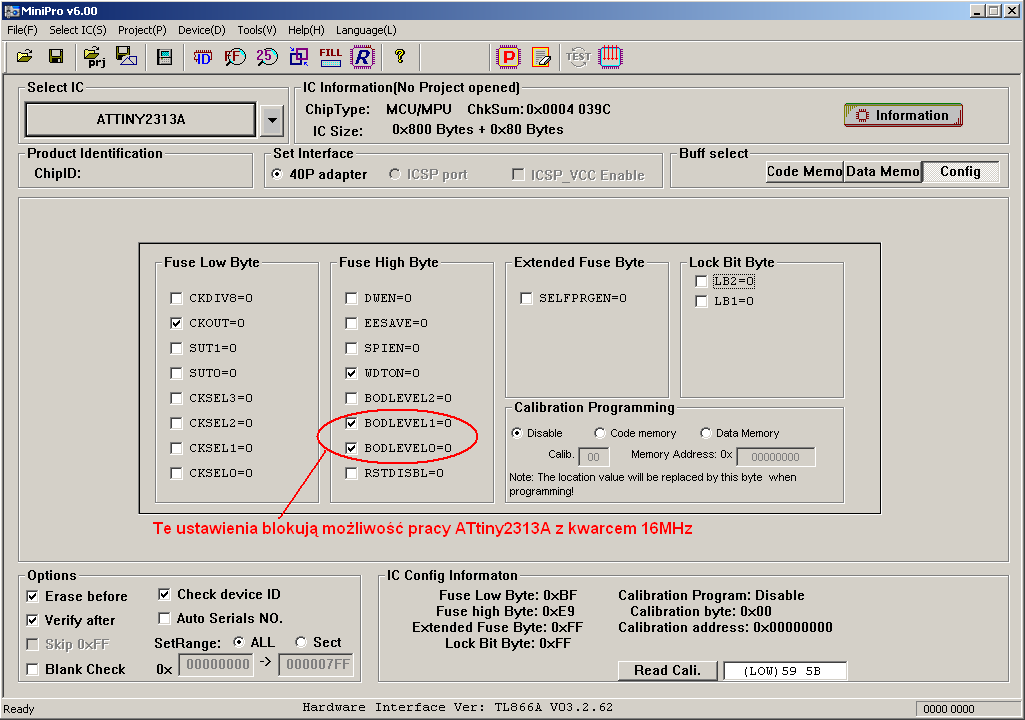Uncheck the BODLEVEL0=0 checkbox
Screen dimensions: 1025x720
point(351,448)
